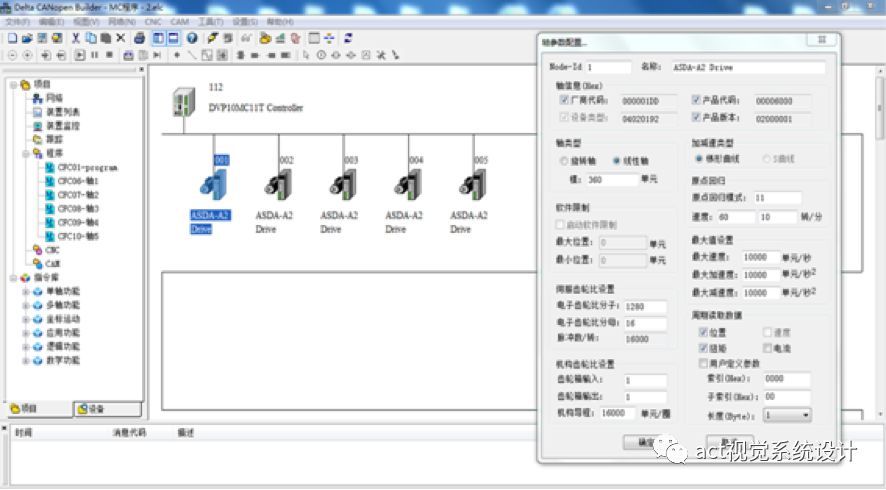Viewport: 886px width, 490px height.
Task: Expand the 逻辑功能 tree node
Action: [x=26, y=347]
